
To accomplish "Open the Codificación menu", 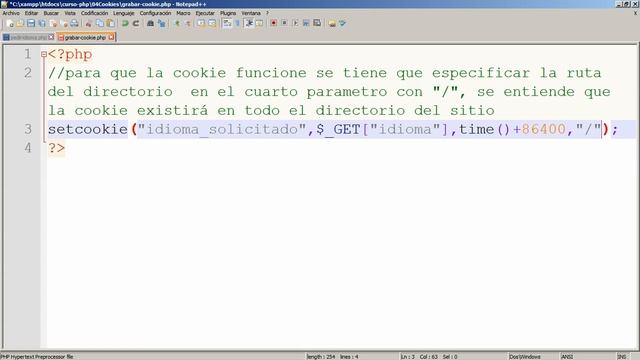I will (x=94, y=13).
